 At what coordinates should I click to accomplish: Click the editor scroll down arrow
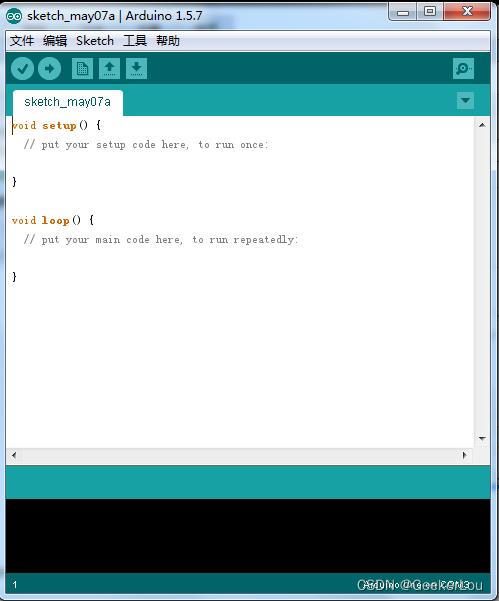pos(482,438)
